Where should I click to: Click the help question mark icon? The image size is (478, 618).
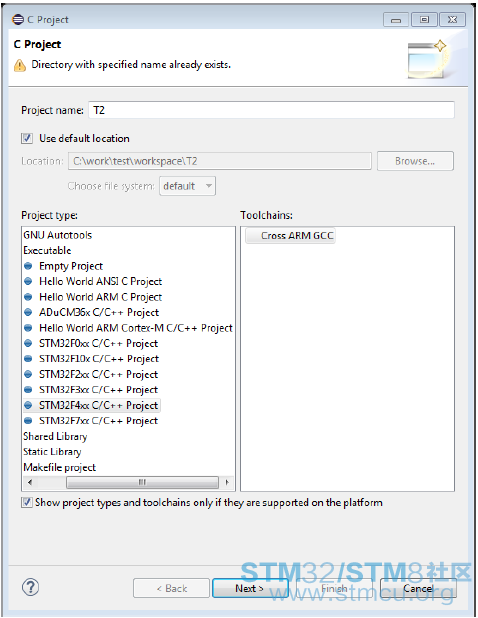[30, 588]
